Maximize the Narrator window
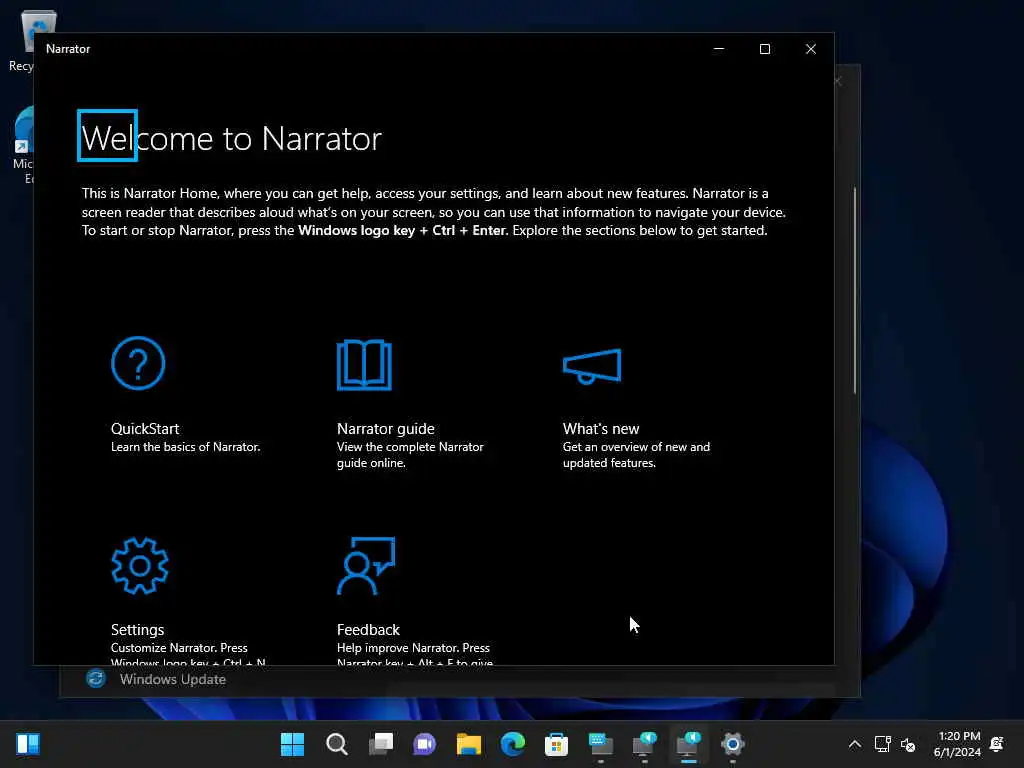This screenshot has height=768, width=1024. pyautogui.click(x=765, y=49)
